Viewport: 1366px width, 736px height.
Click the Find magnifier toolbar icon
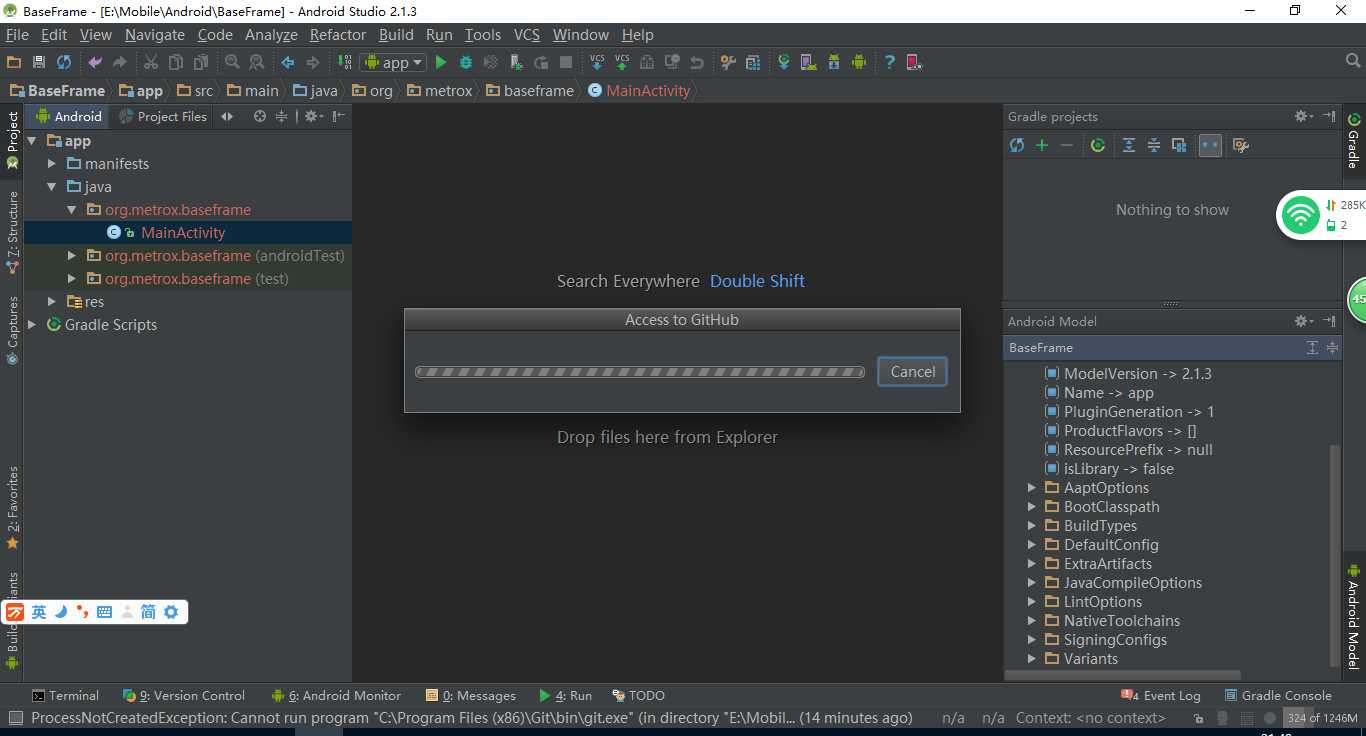[232, 62]
